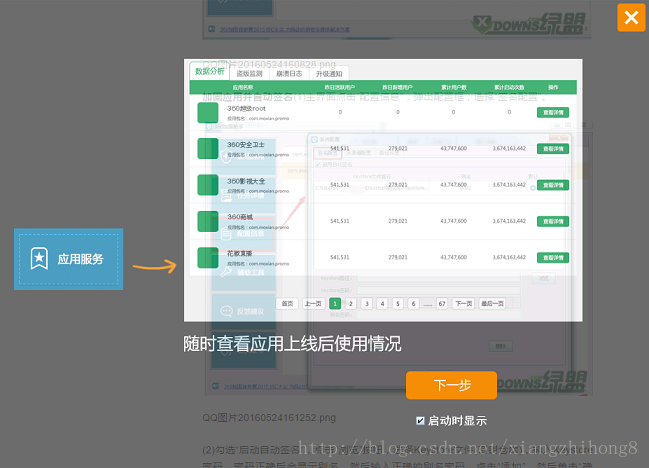
Task: Click the 360商城 app name
Action: tap(240, 217)
